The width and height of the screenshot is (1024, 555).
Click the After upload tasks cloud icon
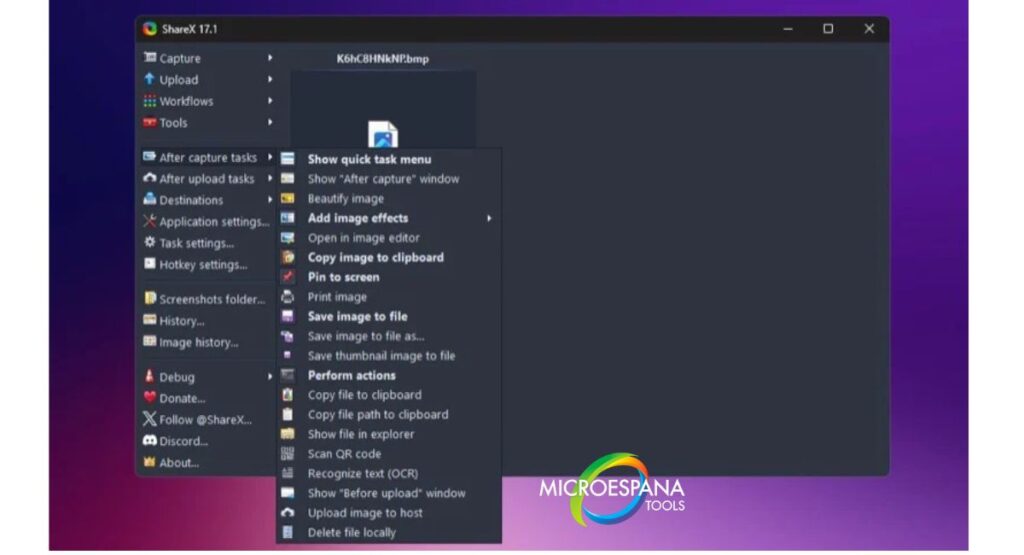150,178
